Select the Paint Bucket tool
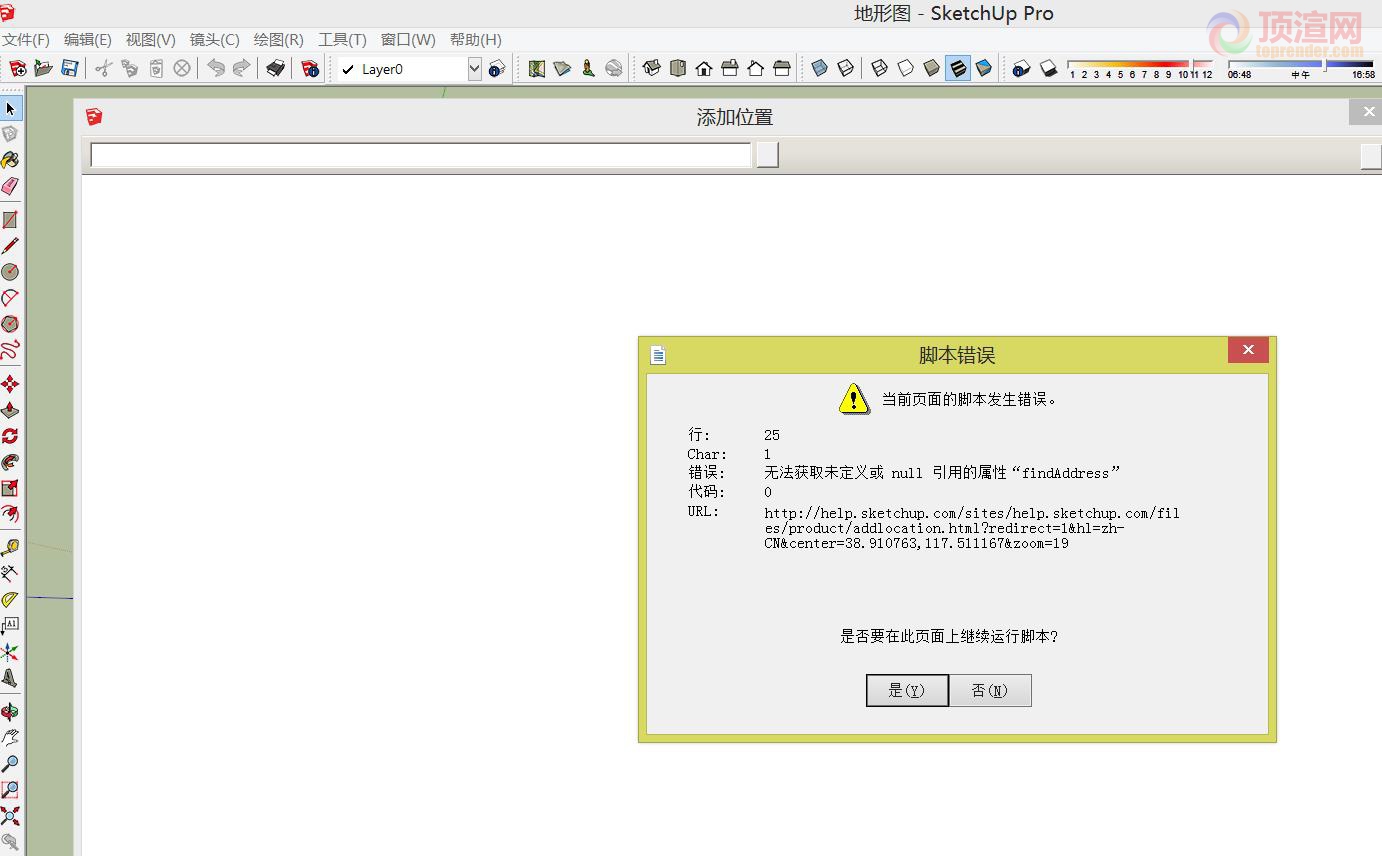The image size is (1382, 856). [x=10, y=160]
